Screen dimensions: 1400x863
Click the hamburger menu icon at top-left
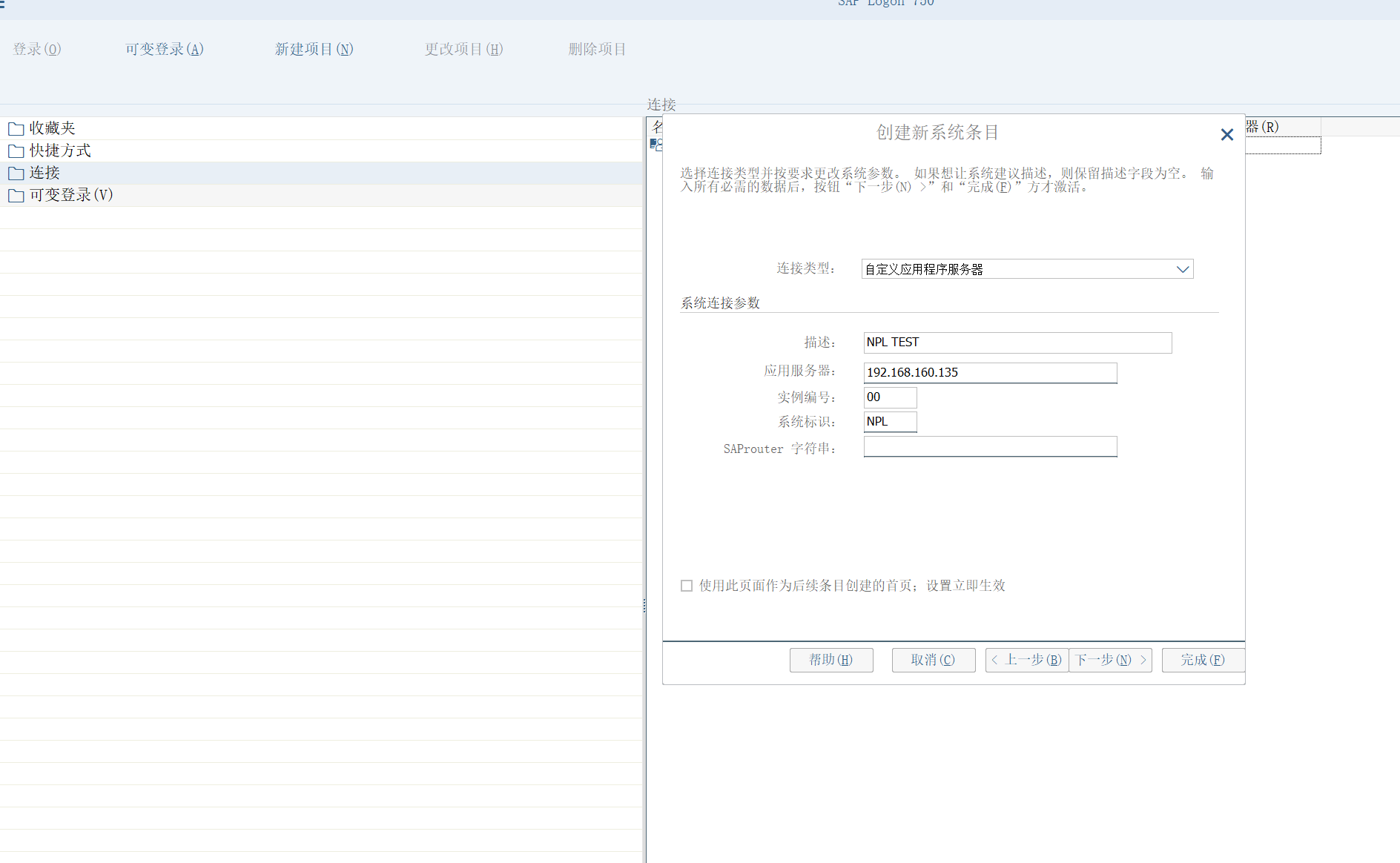pyautogui.click(x=3, y=4)
